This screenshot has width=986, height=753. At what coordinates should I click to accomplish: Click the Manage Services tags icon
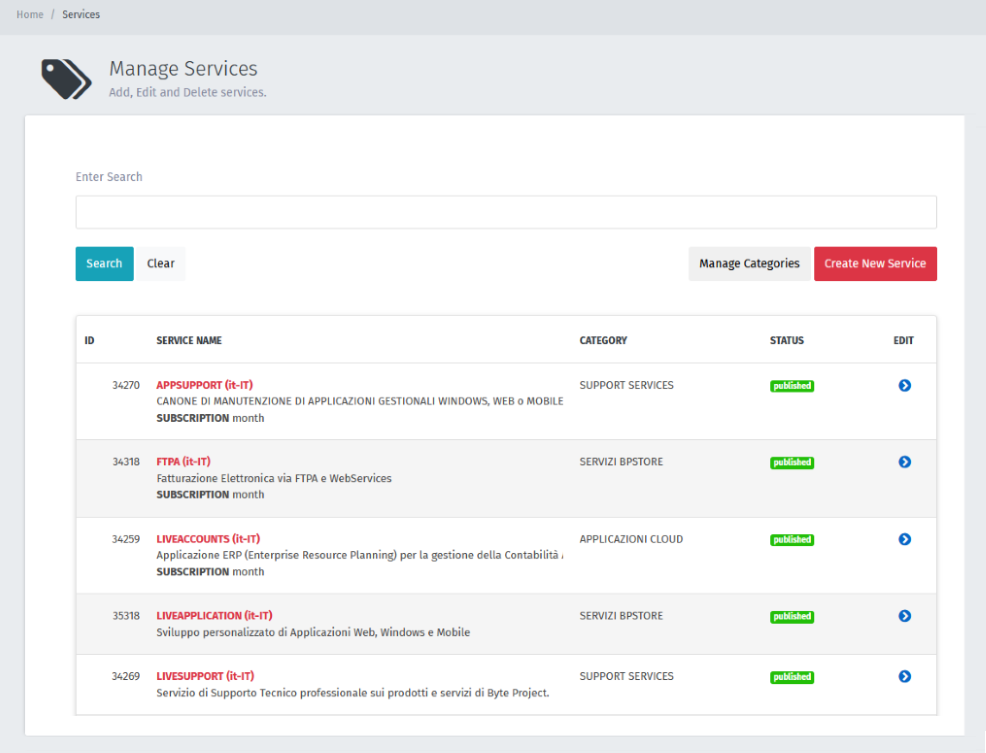coord(66,79)
